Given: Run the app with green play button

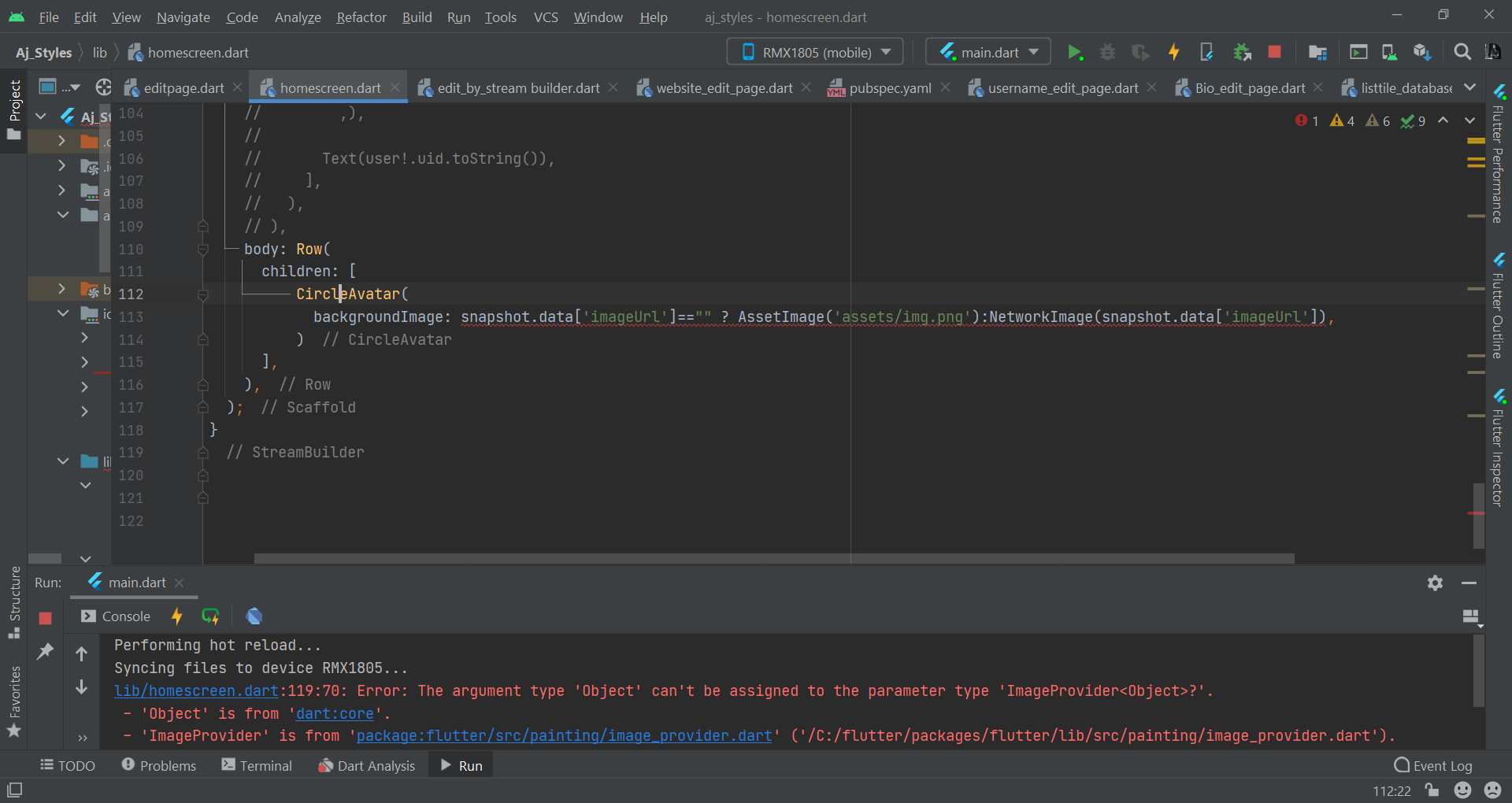Looking at the screenshot, I should click(1074, 52).
